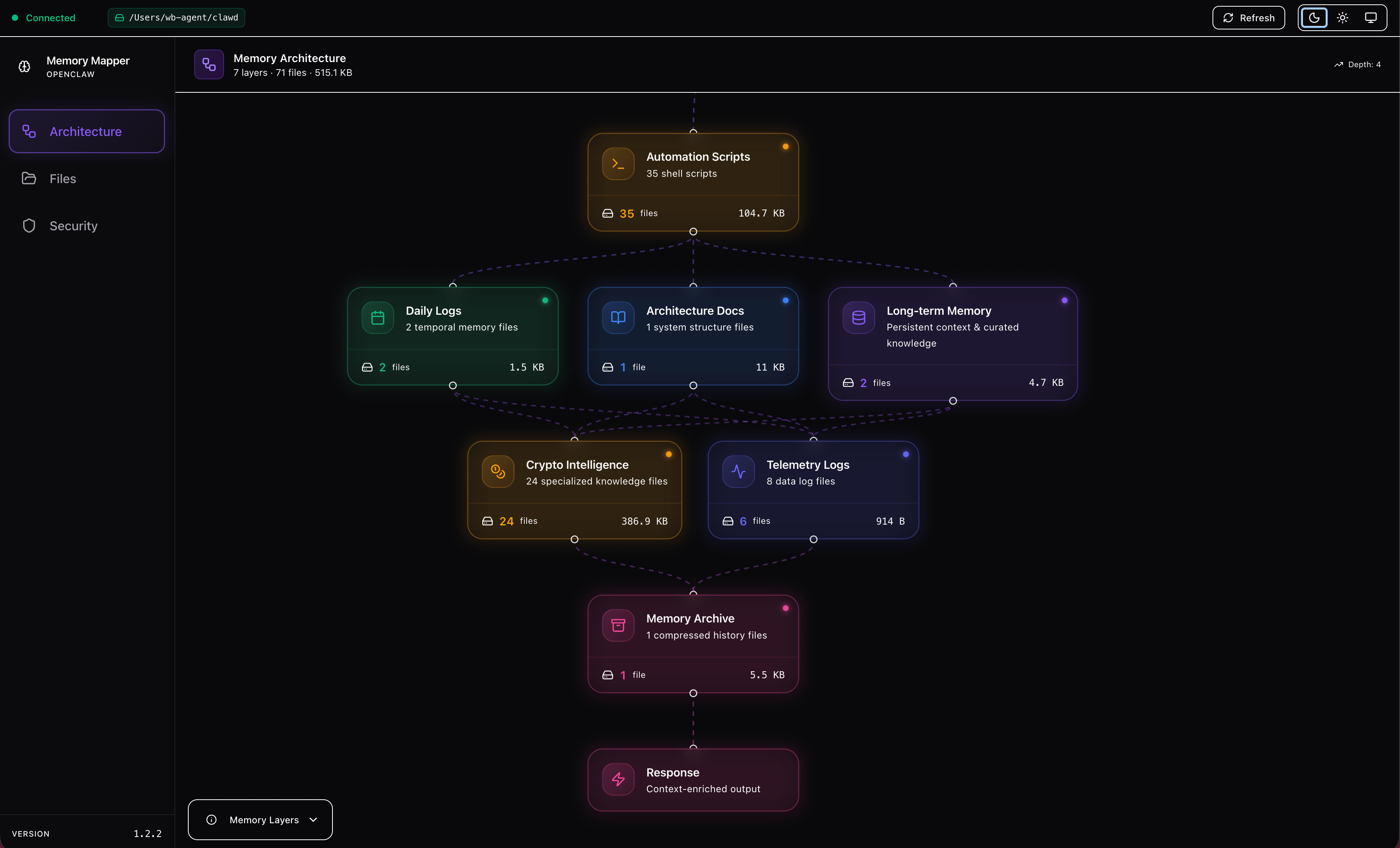The width and height of the screenshot is (1400, 848).
Task: Click the Automation Scripts terminal icon
Action: 617,163
